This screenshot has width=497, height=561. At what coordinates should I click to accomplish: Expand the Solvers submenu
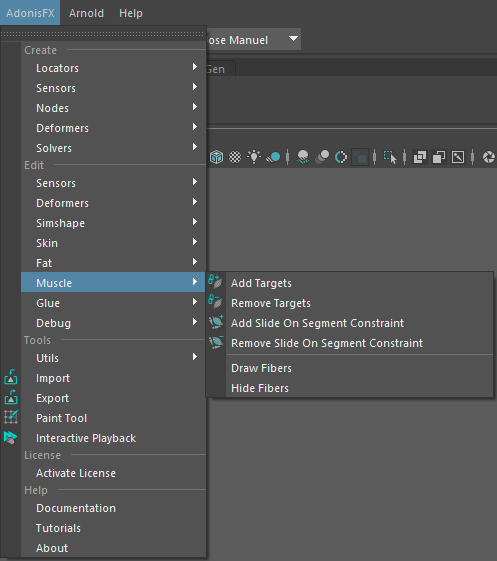click(x=113, y=148)
